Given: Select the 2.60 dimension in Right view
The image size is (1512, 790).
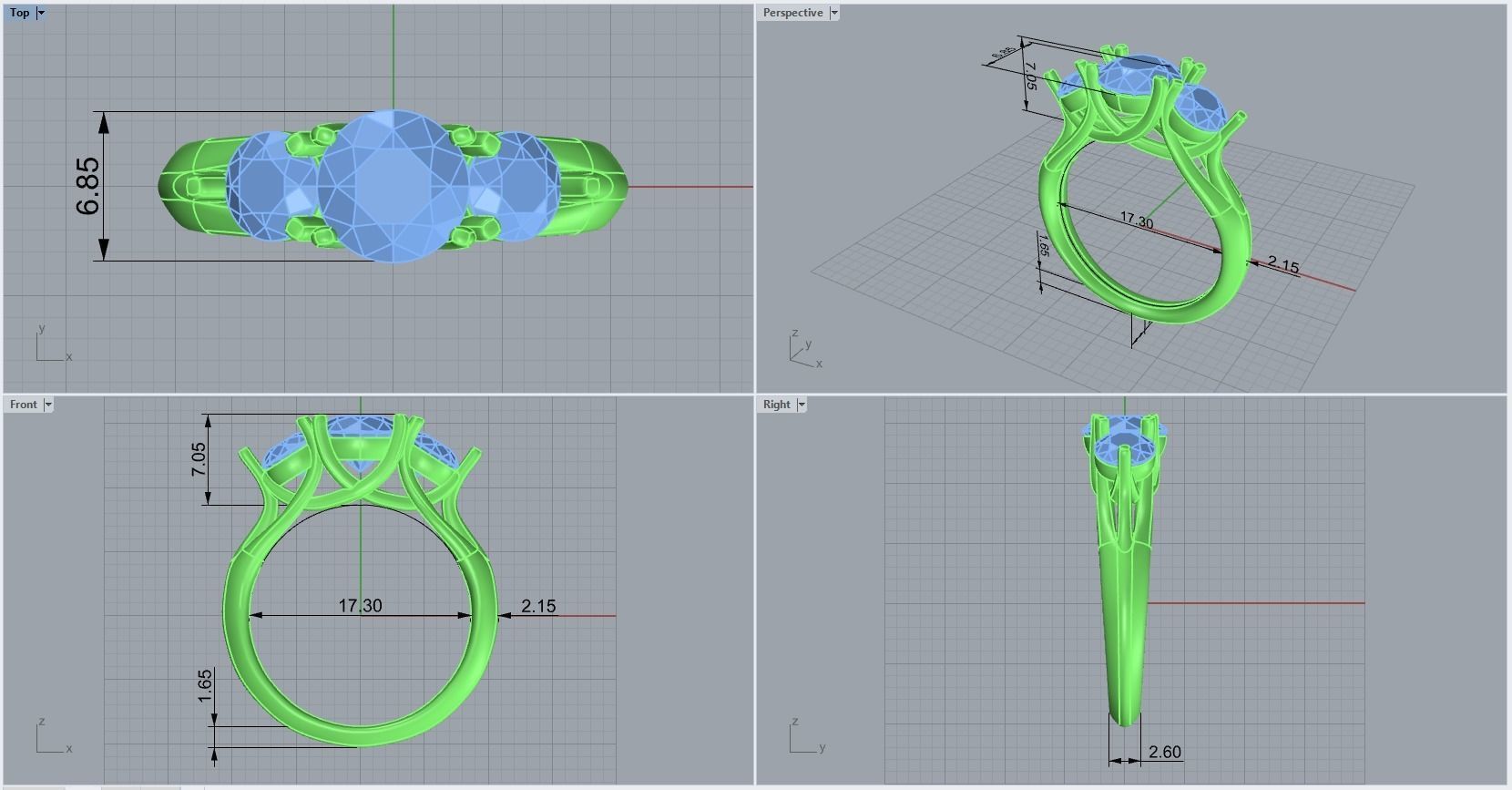Looking at the screenshot, I should click(x=1164, y=752).
